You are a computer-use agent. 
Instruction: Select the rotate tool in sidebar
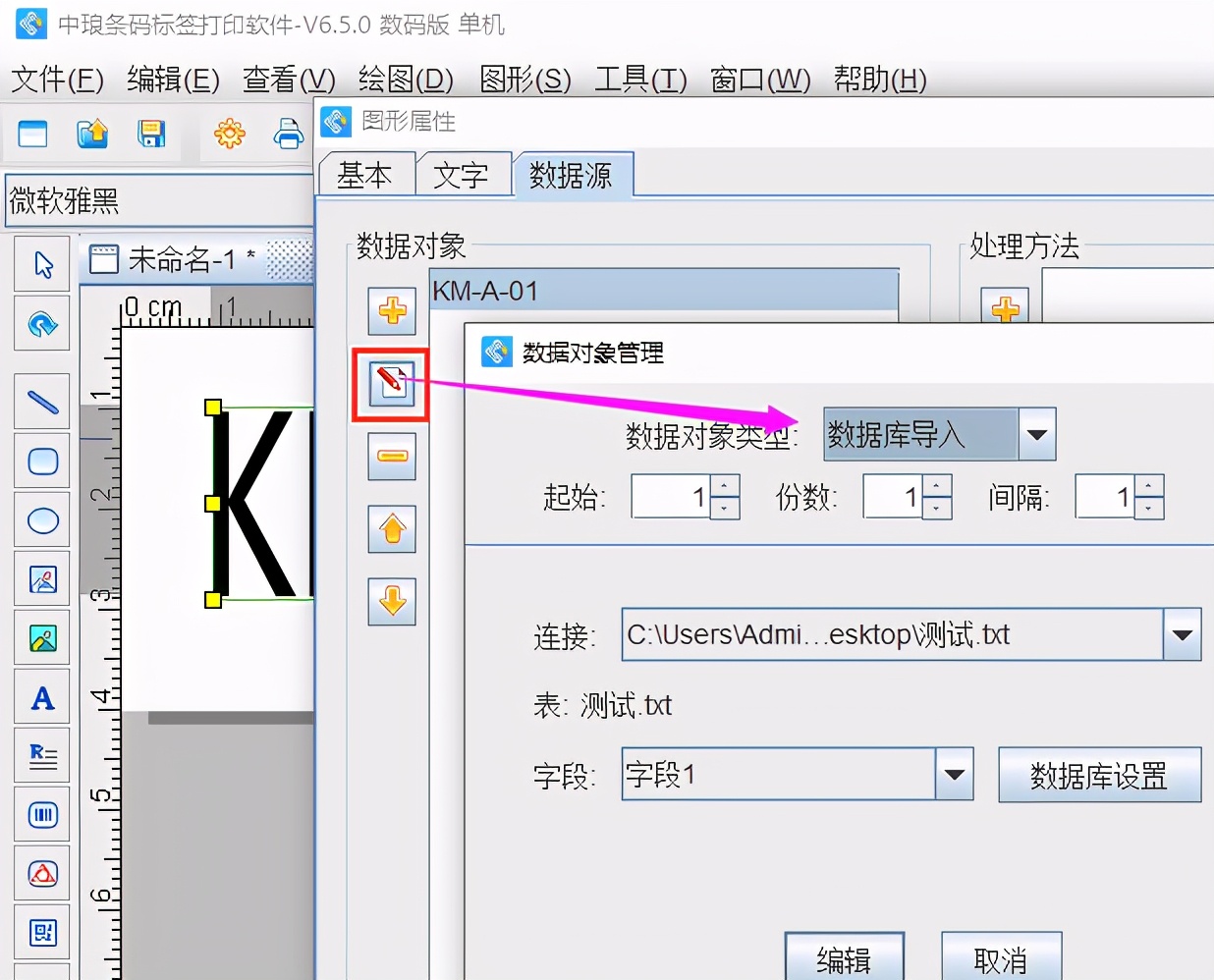pyautogui.click(x=42, y=323)
